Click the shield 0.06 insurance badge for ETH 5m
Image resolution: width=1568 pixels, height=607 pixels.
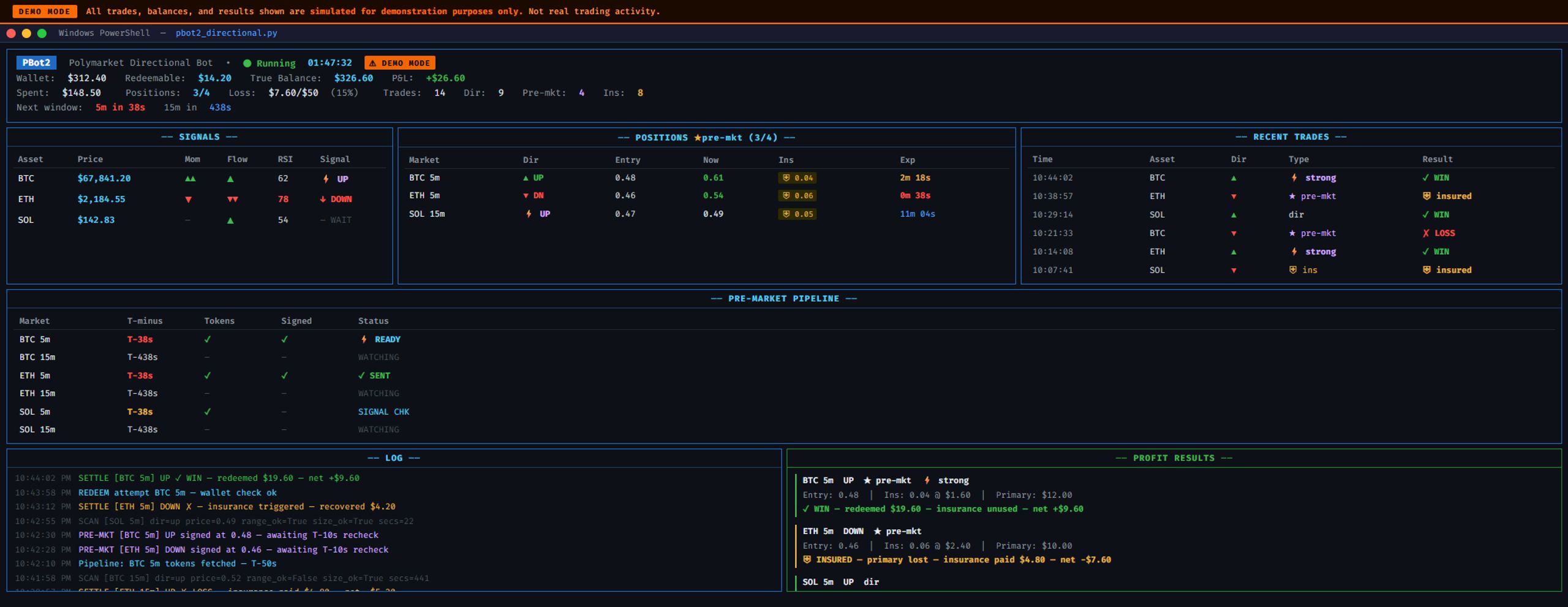[797, 195]
